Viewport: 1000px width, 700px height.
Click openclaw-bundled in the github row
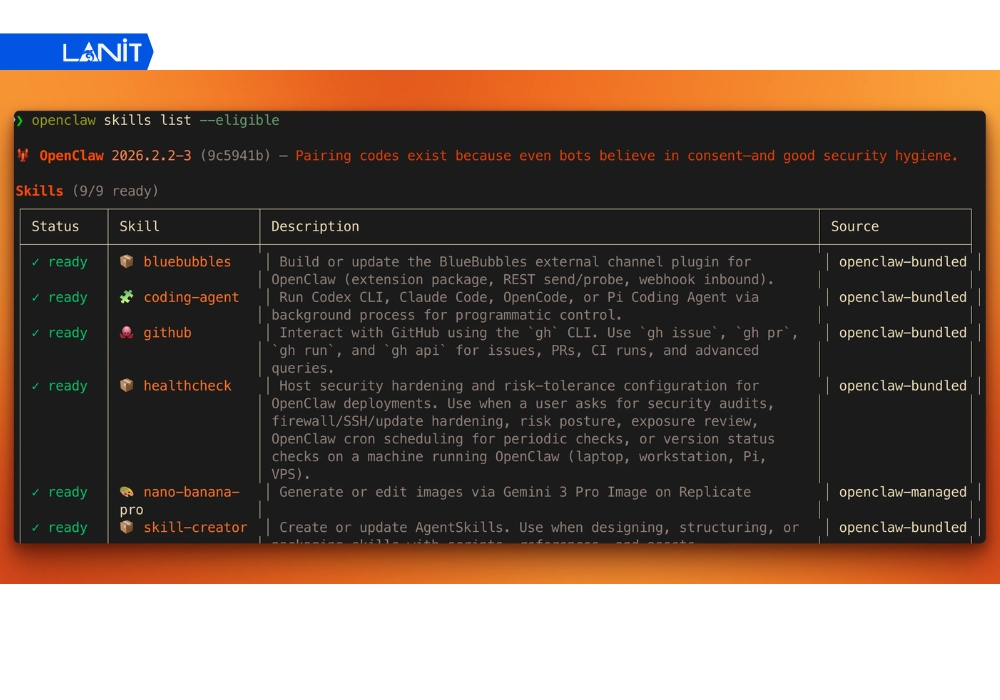(x=902, y=333)
